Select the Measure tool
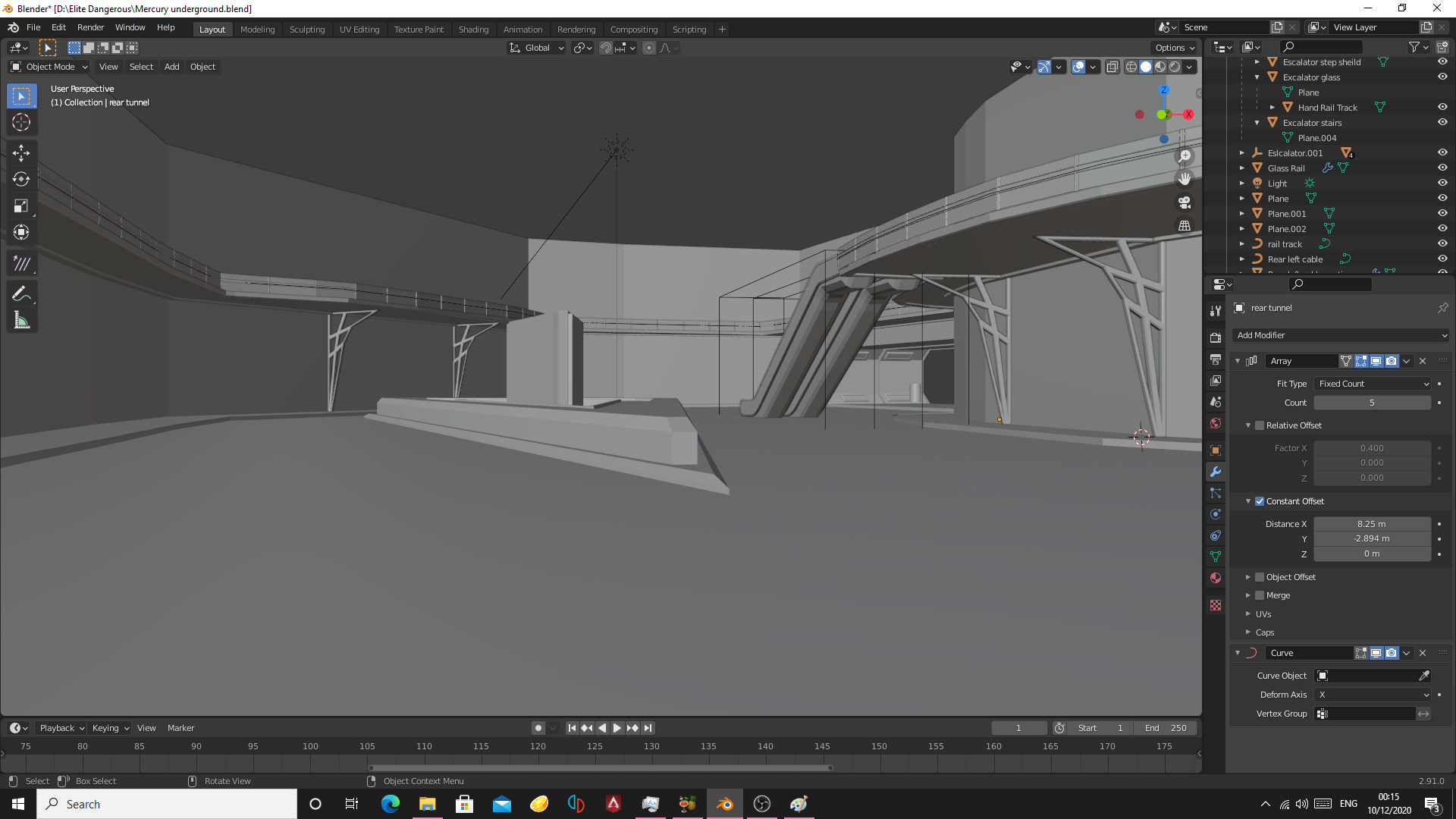This screenshot has width=1456, height=819. coord(21,321)
